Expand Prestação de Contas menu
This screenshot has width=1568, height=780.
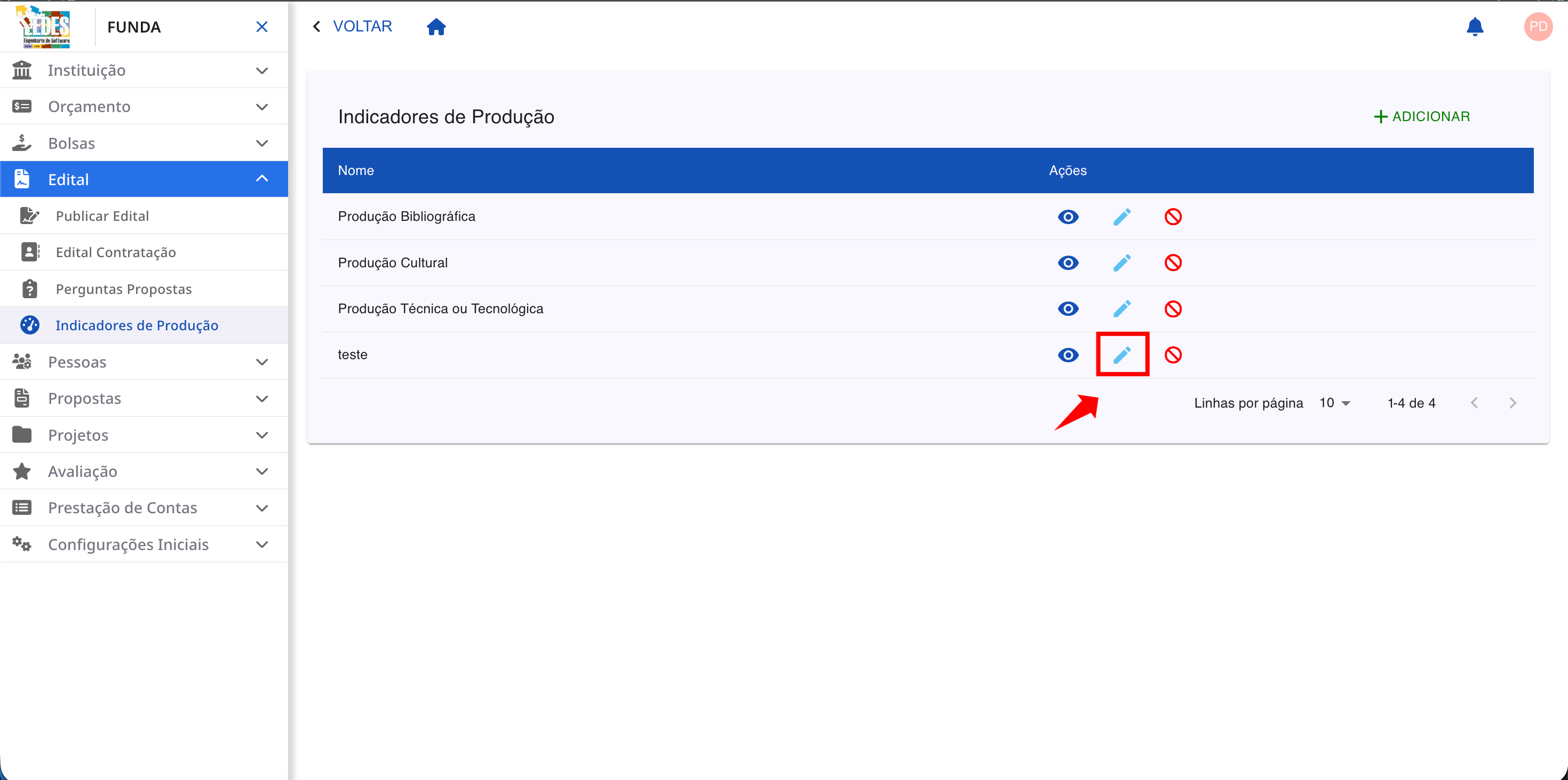coord(144,508)
